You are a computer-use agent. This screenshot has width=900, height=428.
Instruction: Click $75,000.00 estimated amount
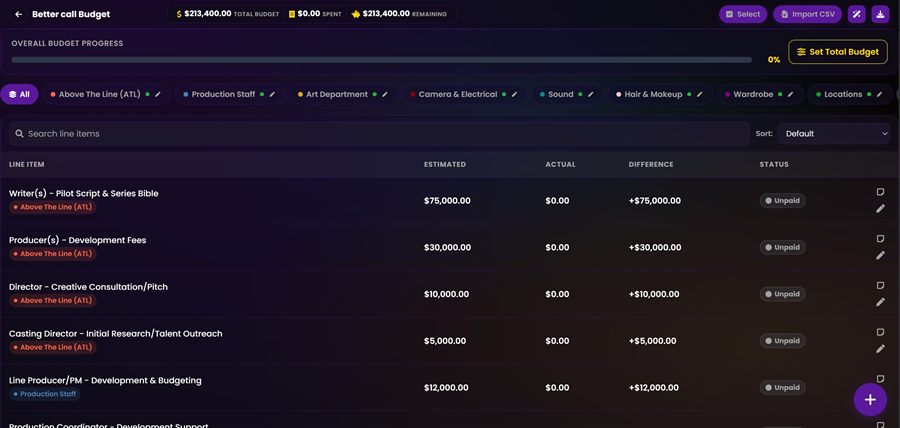[447, 201]
